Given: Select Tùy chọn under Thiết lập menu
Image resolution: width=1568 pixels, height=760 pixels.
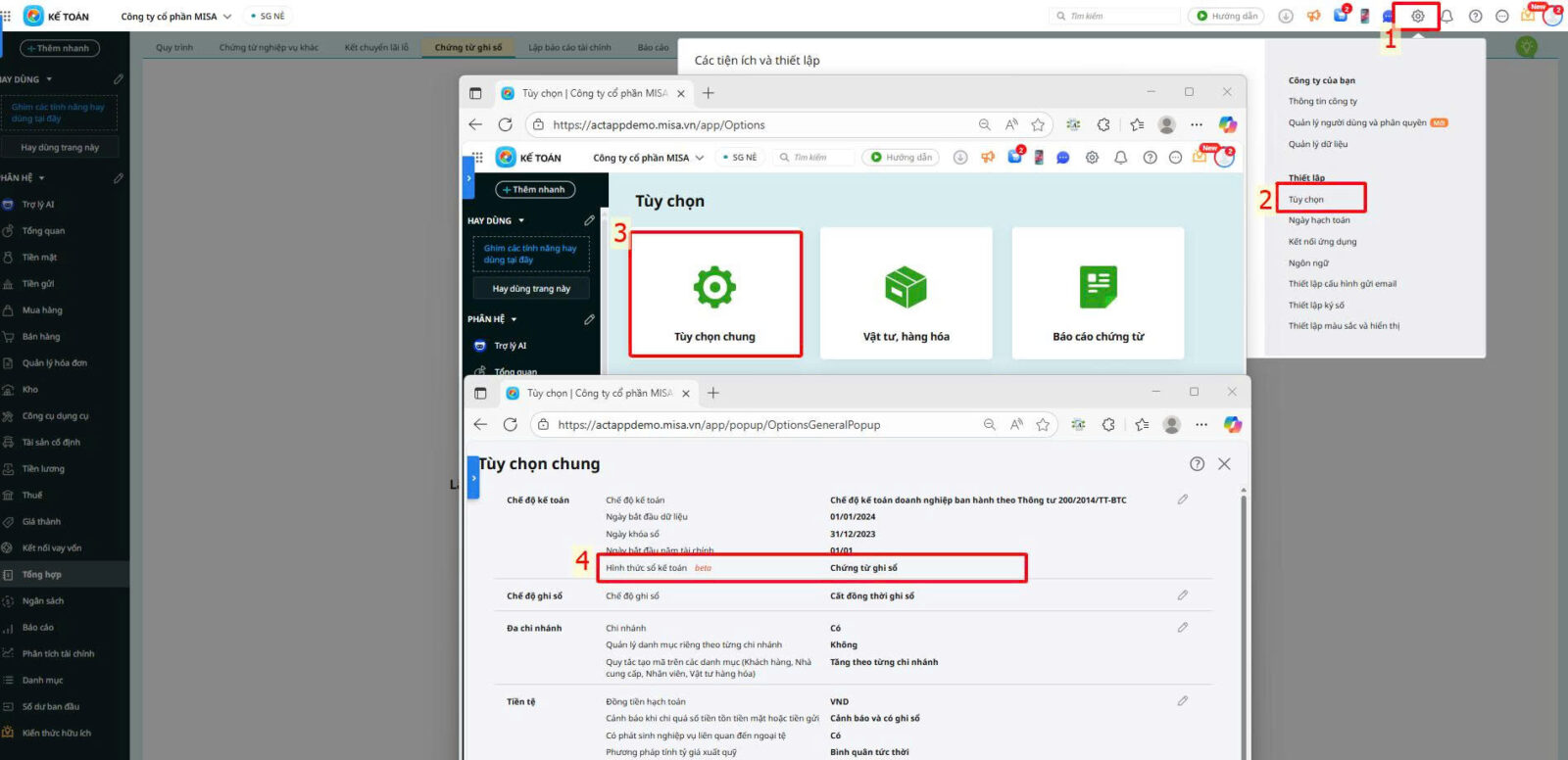Looking at the screenshot, I should tap(1306, 200).
